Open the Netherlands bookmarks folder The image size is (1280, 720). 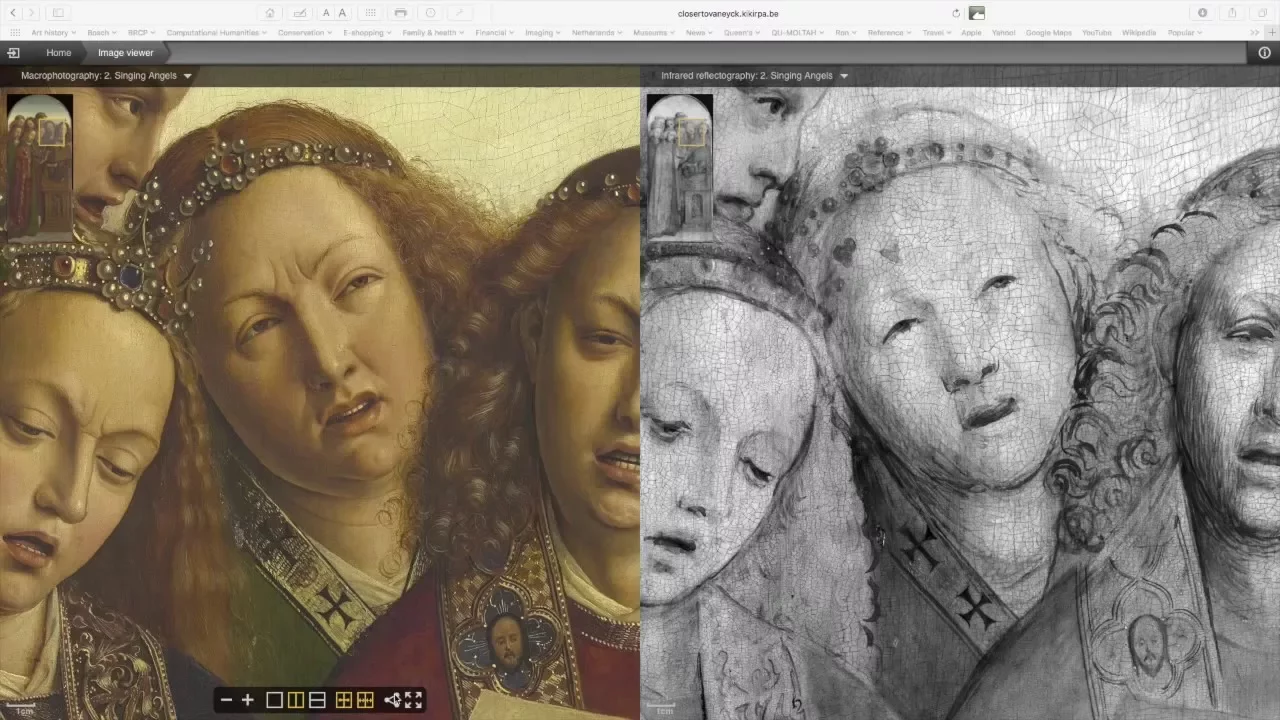tap(597, 33)
